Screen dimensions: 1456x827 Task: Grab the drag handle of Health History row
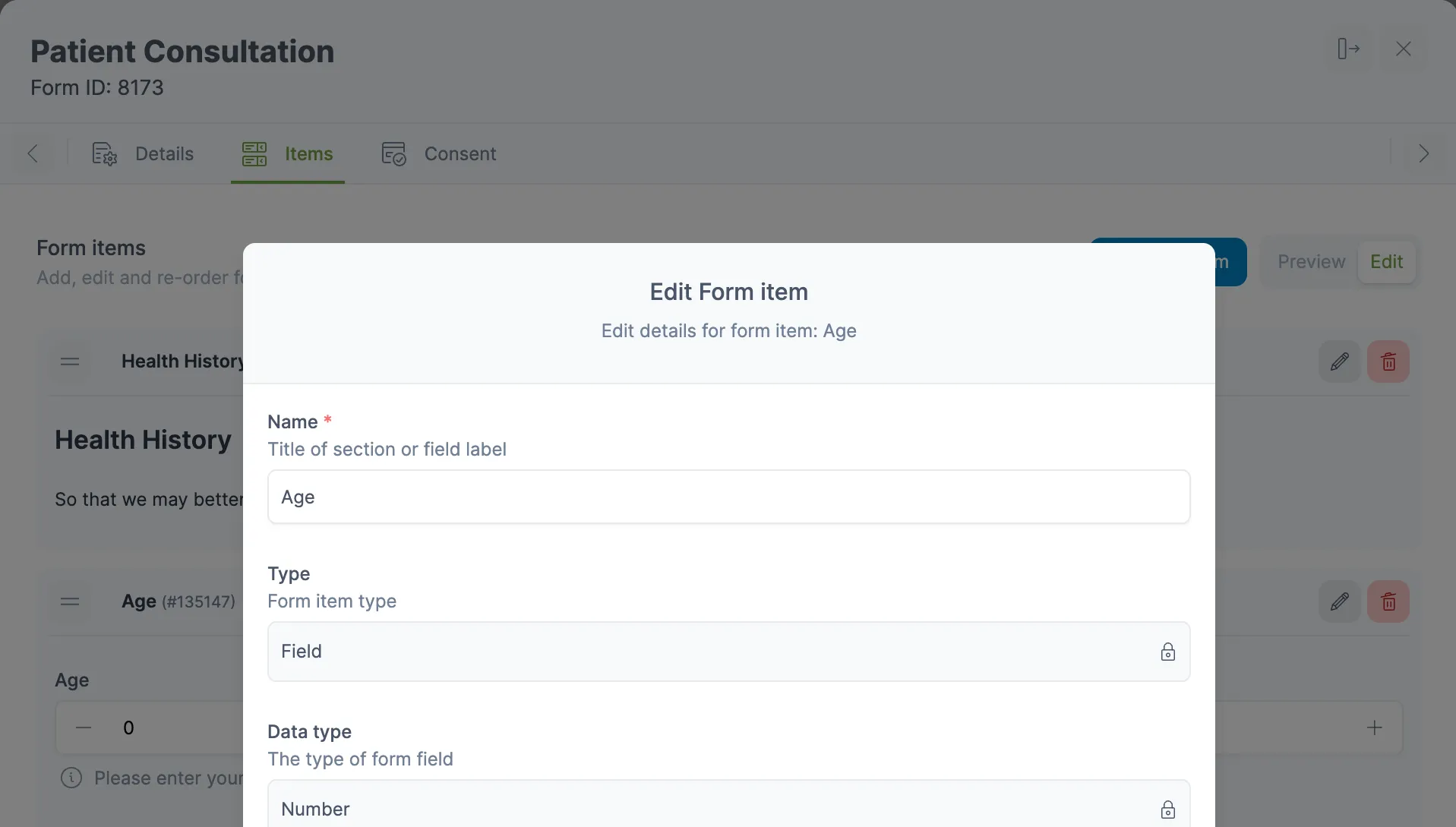70,361
